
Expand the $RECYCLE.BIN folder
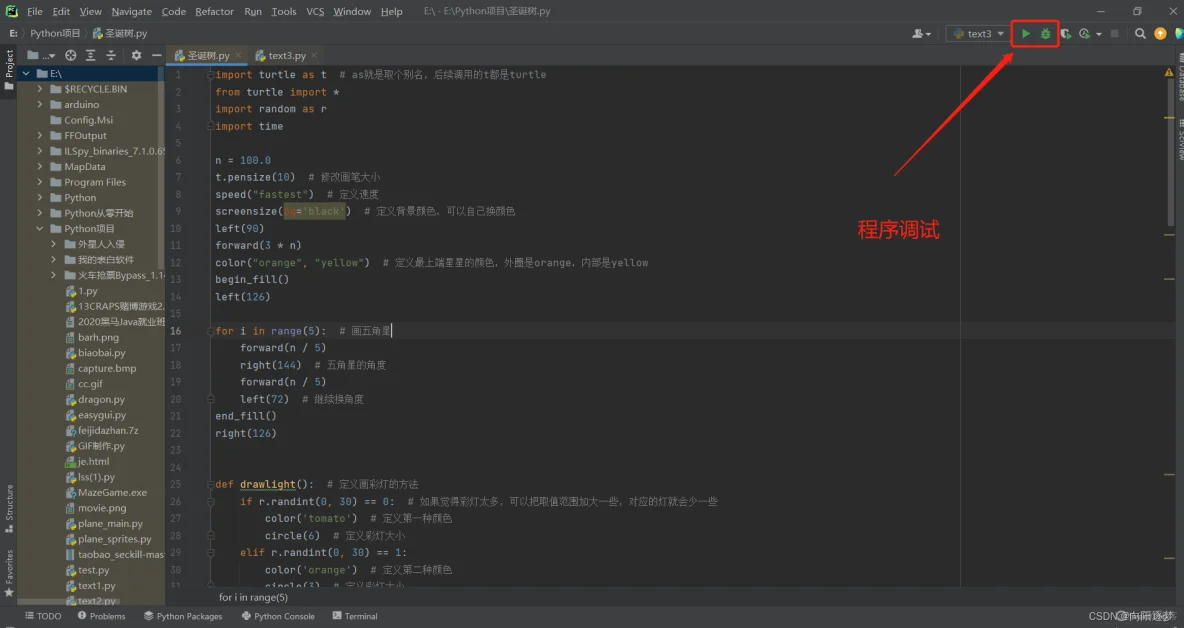(x=40, y=89)
